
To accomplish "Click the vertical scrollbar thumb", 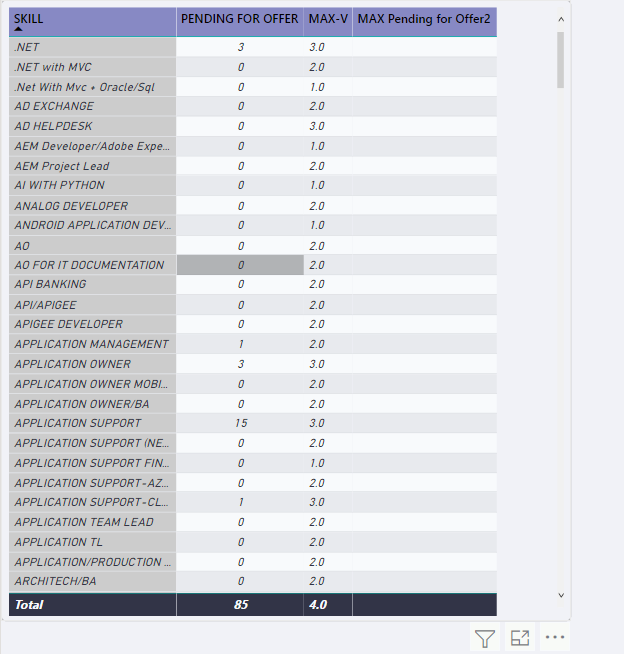I will [x=561, y=60].
